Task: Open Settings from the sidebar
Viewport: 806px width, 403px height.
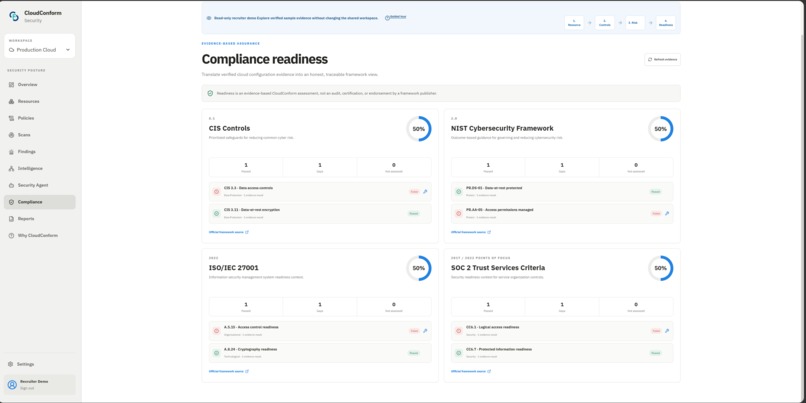Action: [39, 364]
